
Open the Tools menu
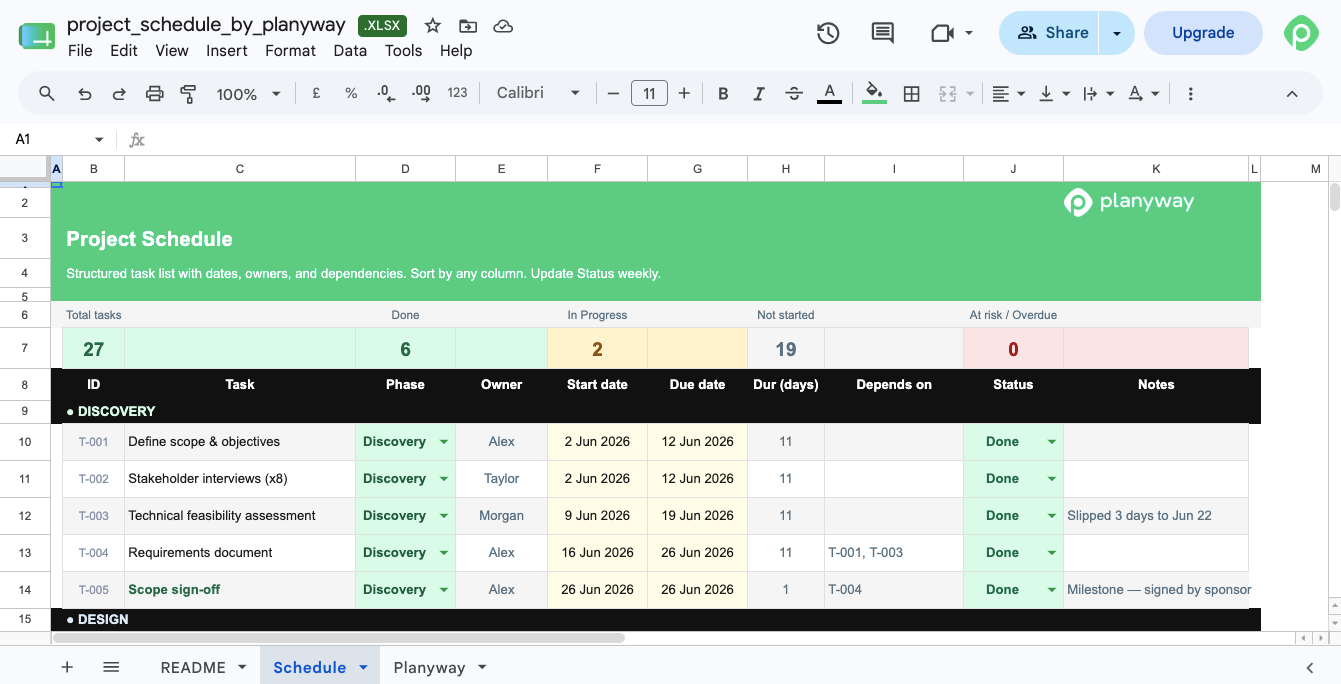coord(403,50)
